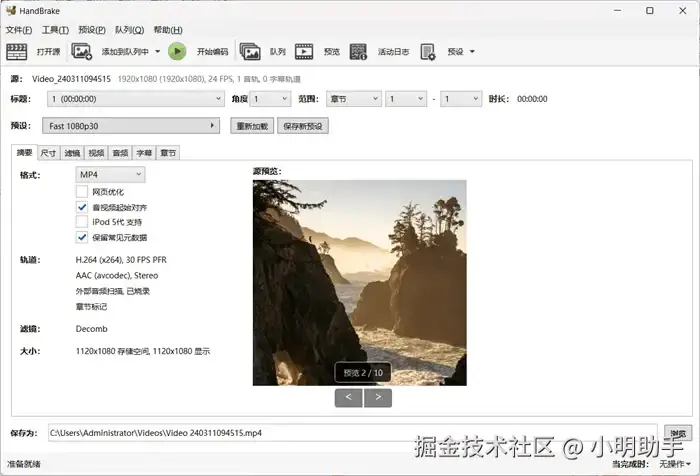Open the 预设(P) menu

pos(92,30)
